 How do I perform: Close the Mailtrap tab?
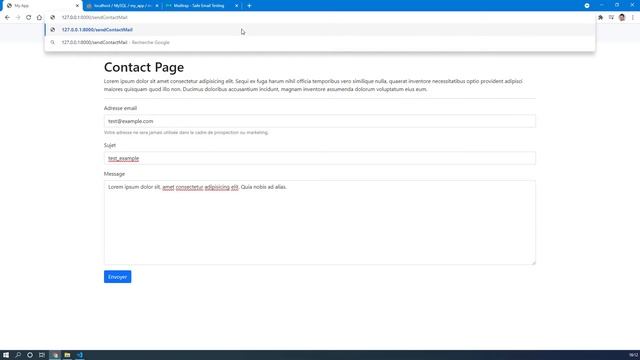click(236, 6)
